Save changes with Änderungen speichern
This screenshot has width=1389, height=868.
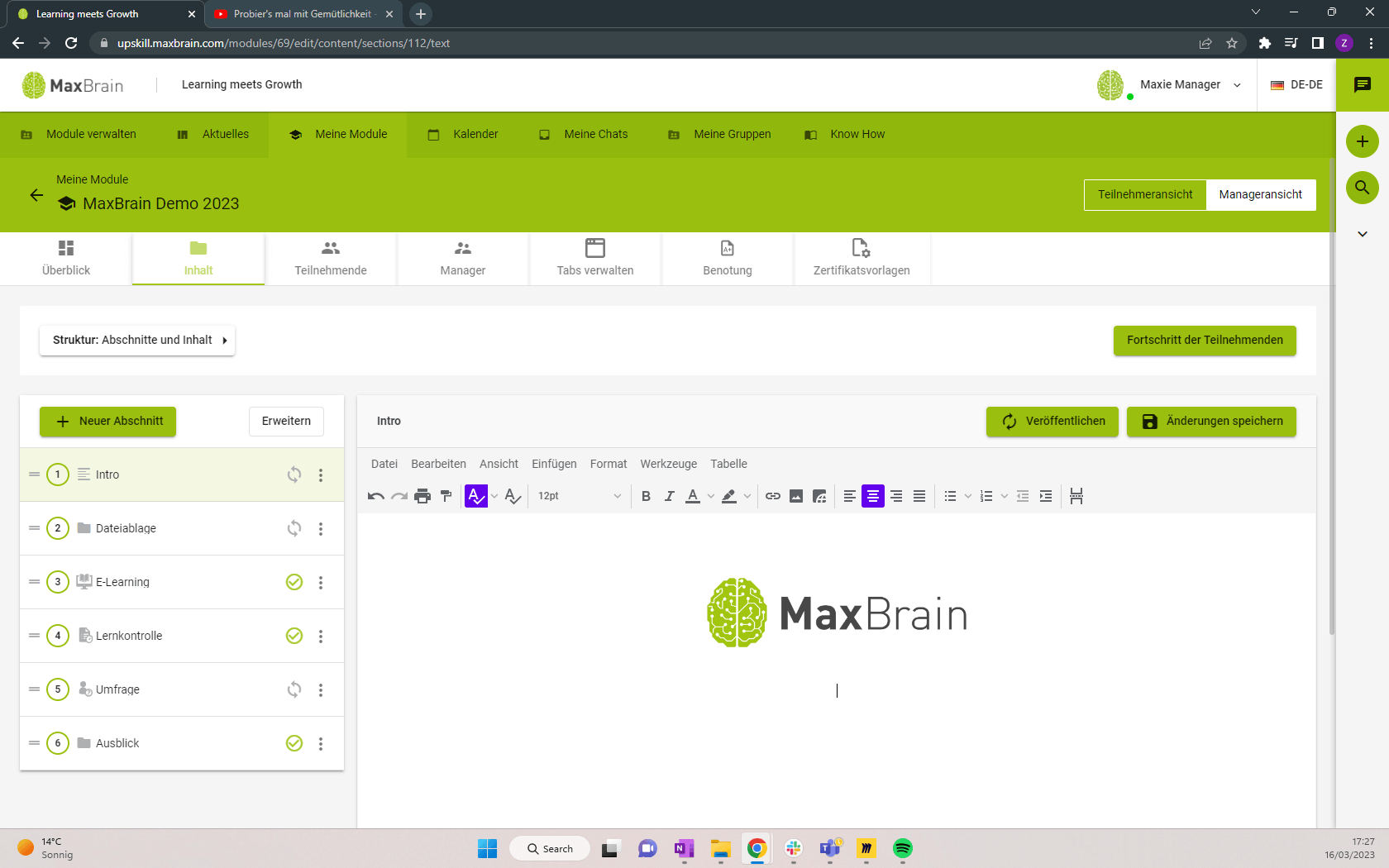(1211, 422)
